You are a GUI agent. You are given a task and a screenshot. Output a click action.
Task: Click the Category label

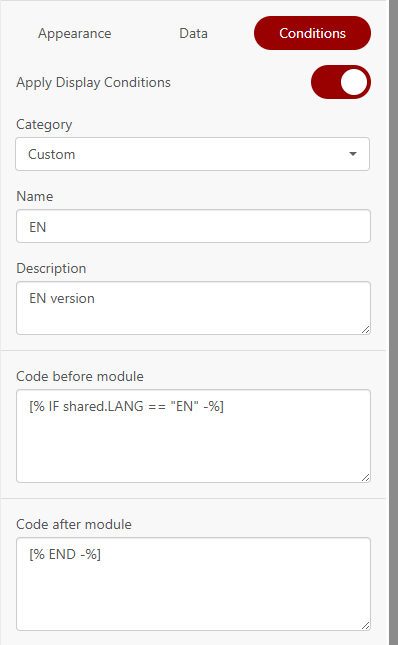tap(44, 125)
